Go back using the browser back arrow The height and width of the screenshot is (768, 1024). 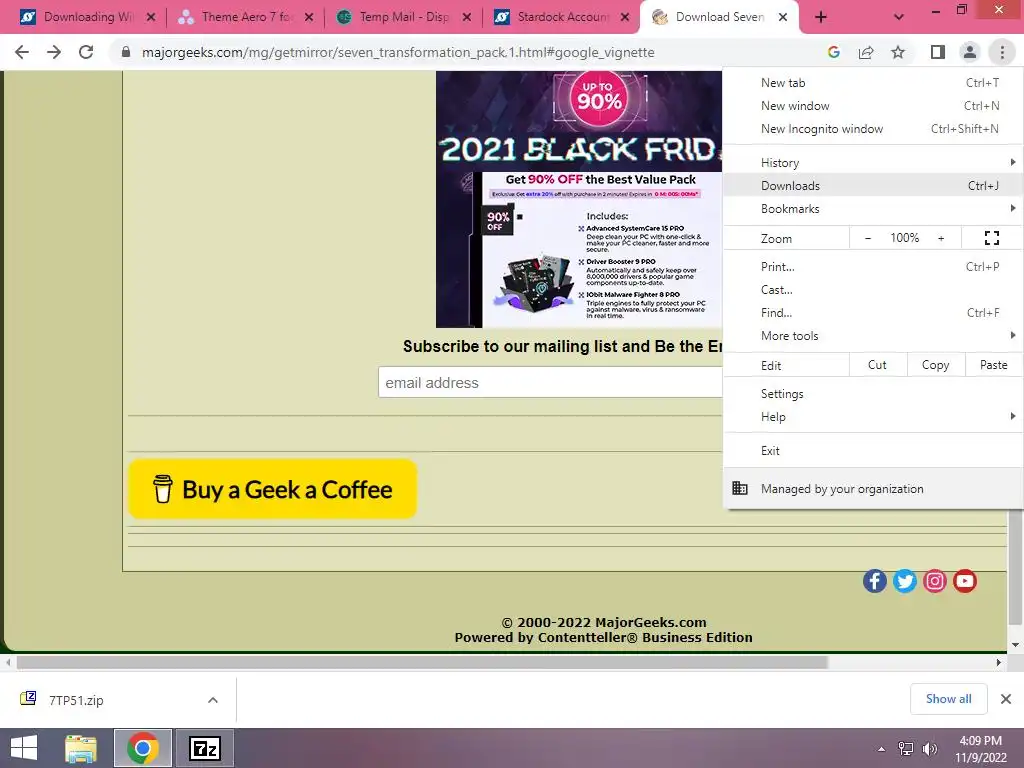coord(22,52)
